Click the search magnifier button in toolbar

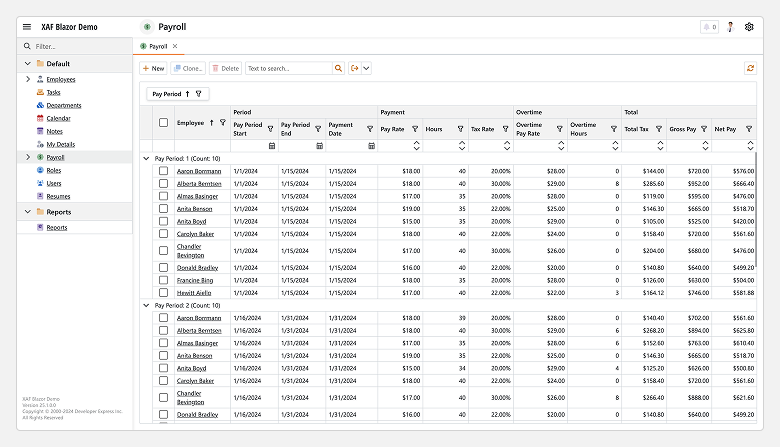(338, 68)
